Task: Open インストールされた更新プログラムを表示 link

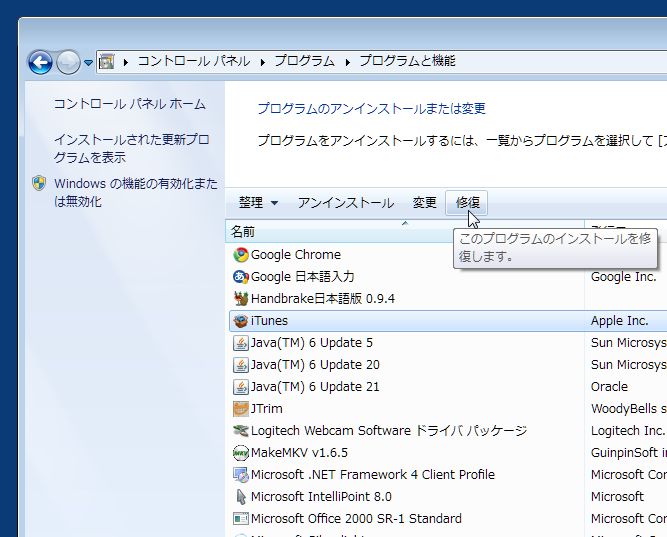Action: click(131, 149)
